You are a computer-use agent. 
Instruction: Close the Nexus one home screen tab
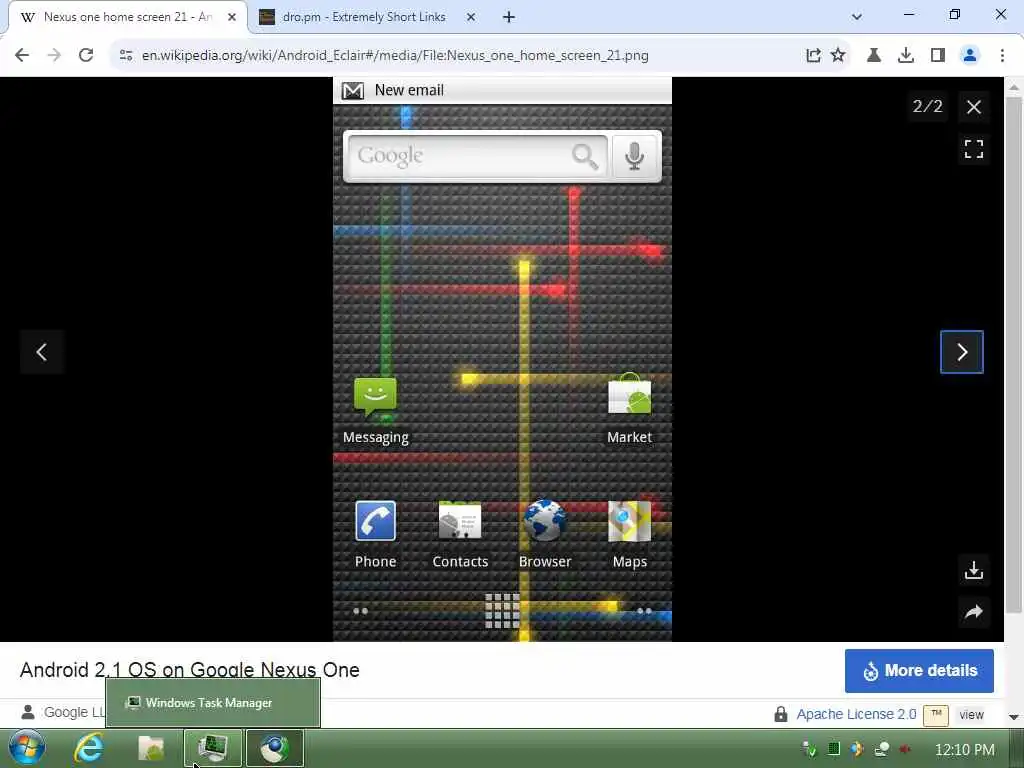pos(232,18)
